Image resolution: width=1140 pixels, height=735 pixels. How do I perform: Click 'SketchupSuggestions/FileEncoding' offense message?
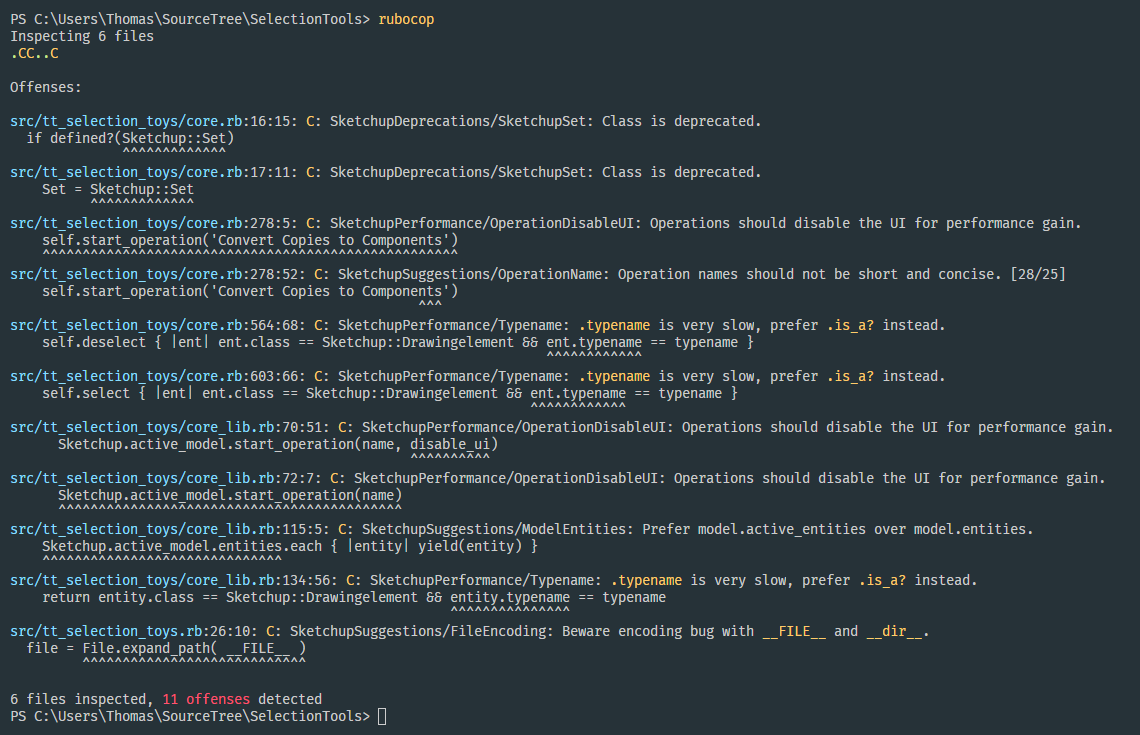[x=610, y=631]
